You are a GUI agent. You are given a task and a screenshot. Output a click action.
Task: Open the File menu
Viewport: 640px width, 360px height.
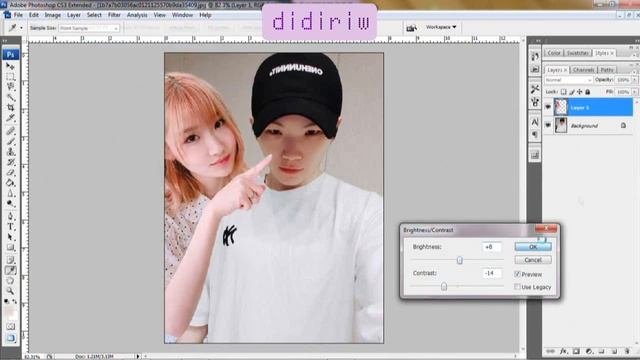18,15
